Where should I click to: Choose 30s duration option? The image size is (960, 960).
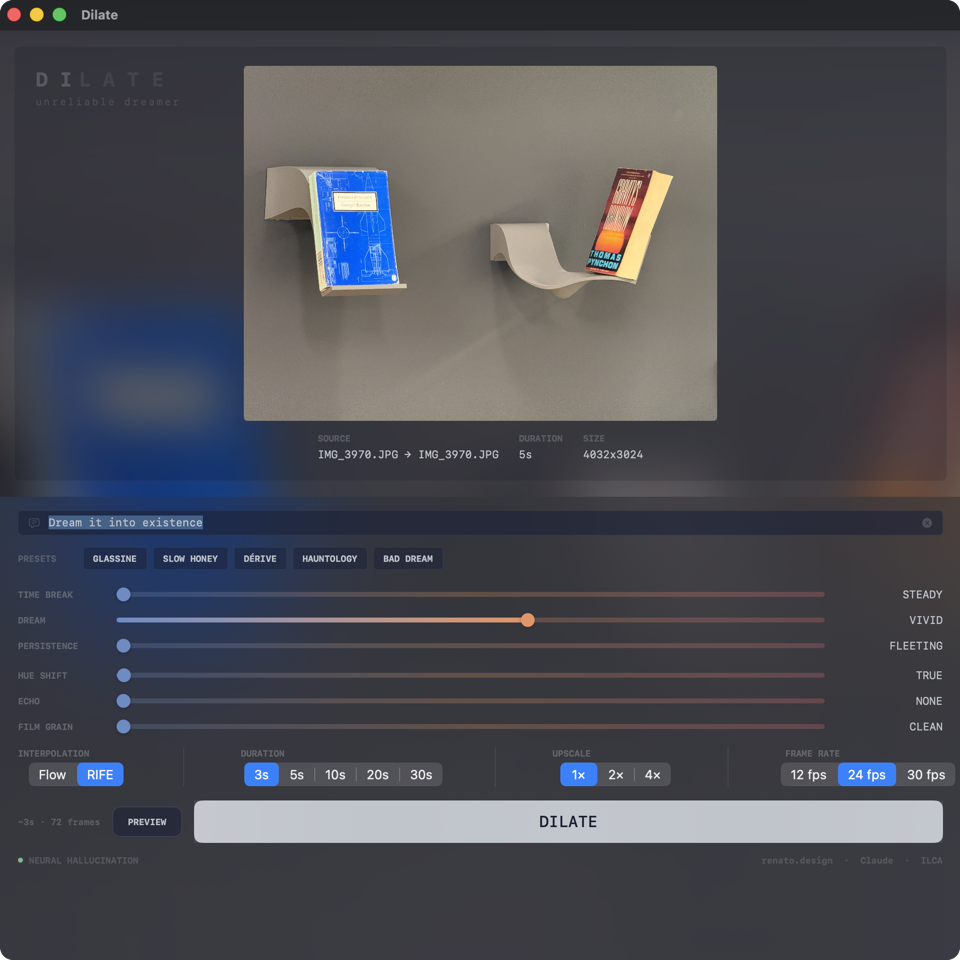[x=421, y=775]
